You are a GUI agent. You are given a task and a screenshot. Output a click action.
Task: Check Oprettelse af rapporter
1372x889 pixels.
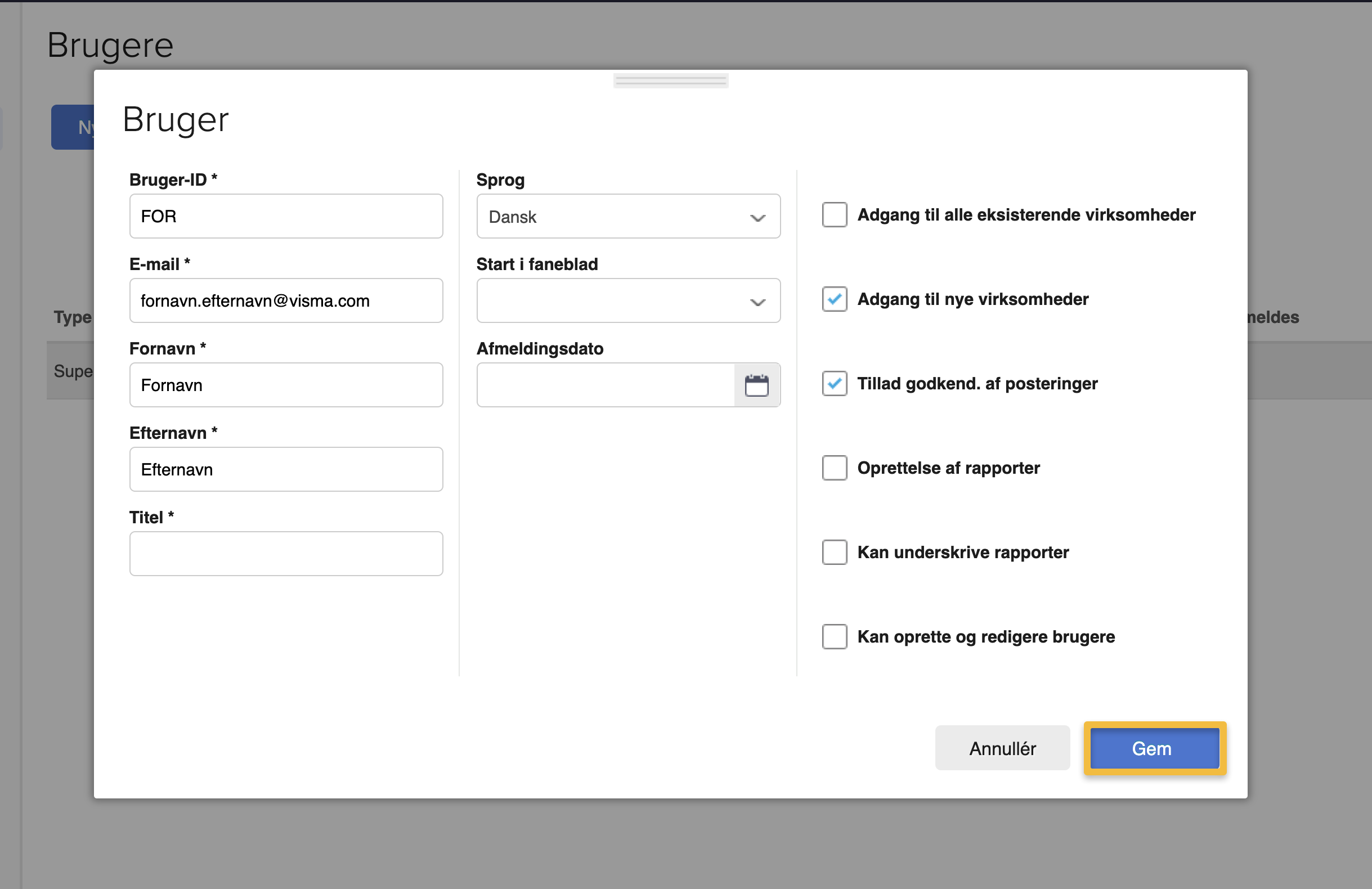click(x=833, y=468)
